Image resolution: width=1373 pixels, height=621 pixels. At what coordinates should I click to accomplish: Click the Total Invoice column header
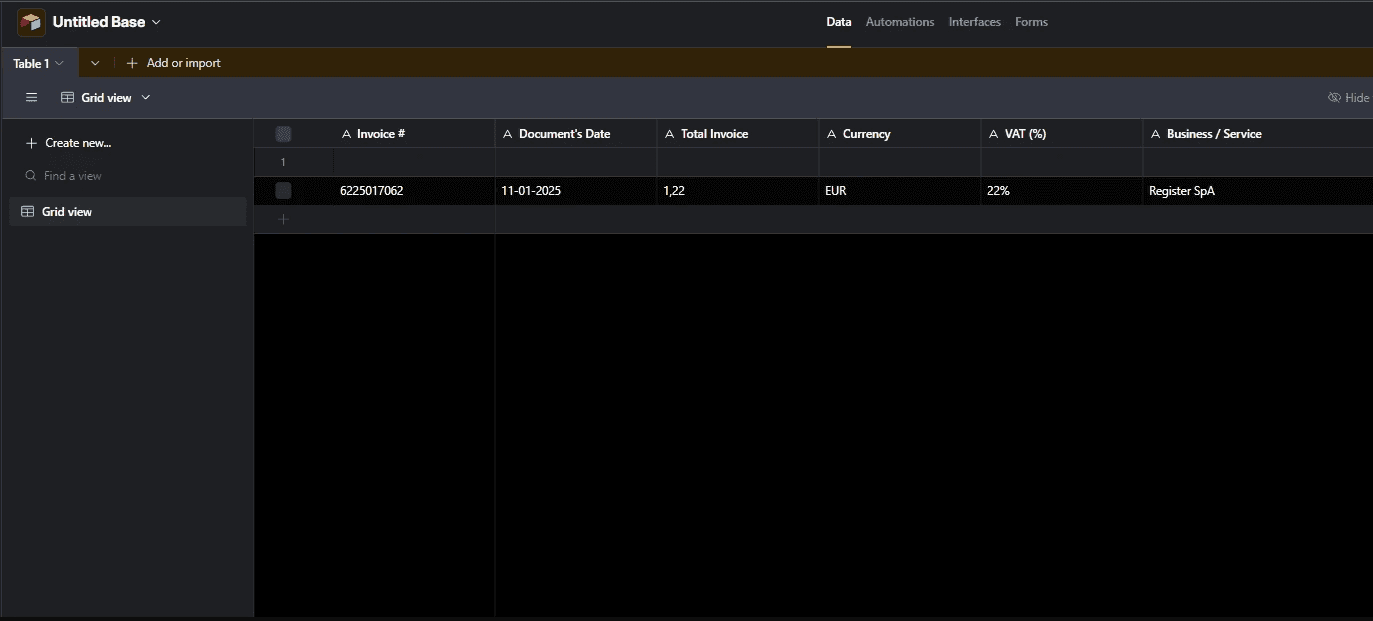pos(738,134)
